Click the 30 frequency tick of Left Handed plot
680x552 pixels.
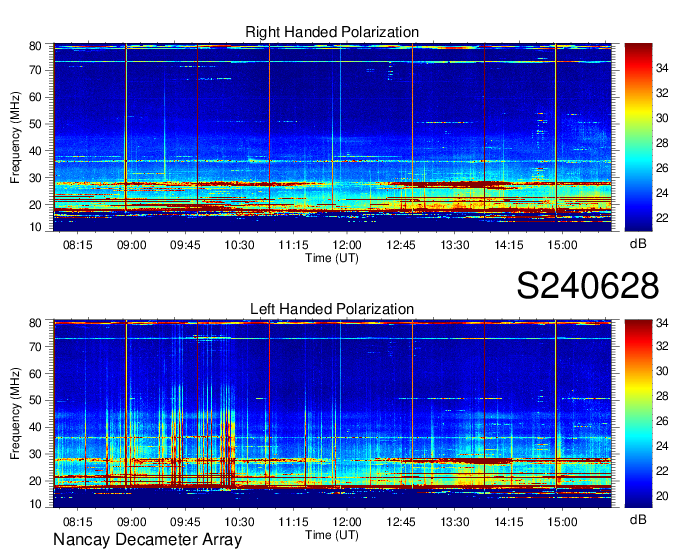(35, 454)
